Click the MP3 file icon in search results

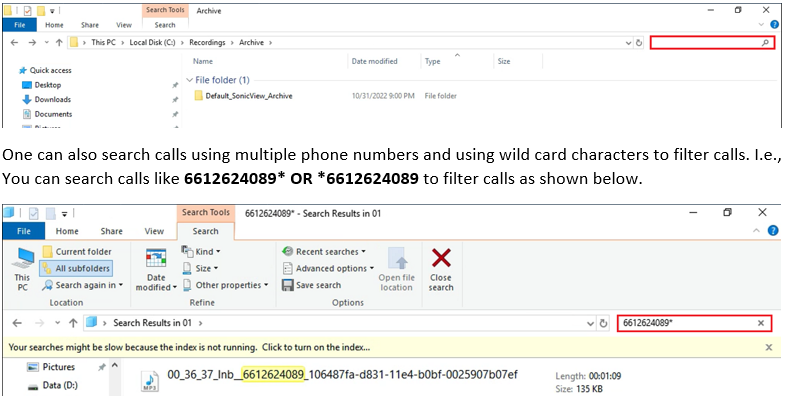150,381
